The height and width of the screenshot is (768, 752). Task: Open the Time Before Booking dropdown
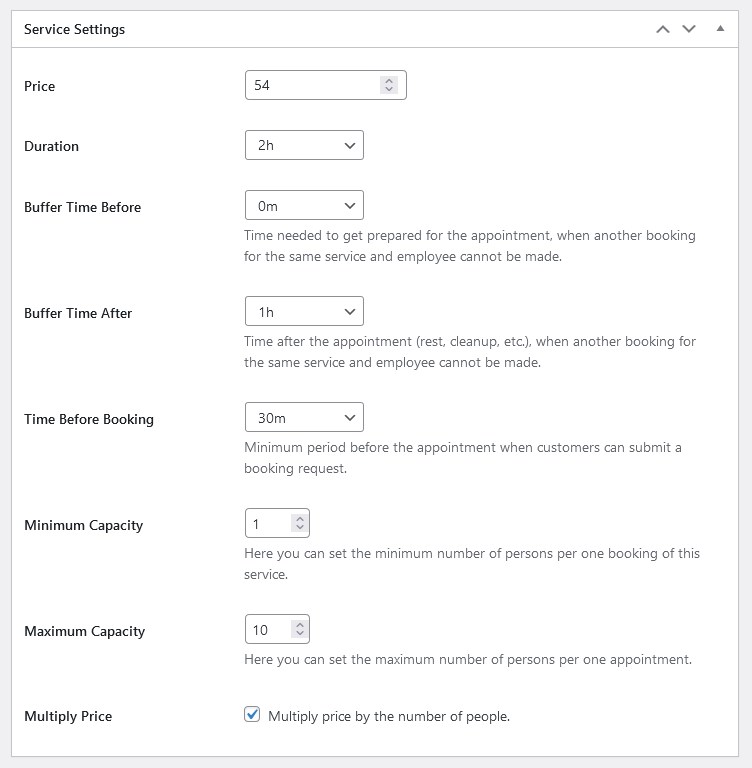click(304, 417)
